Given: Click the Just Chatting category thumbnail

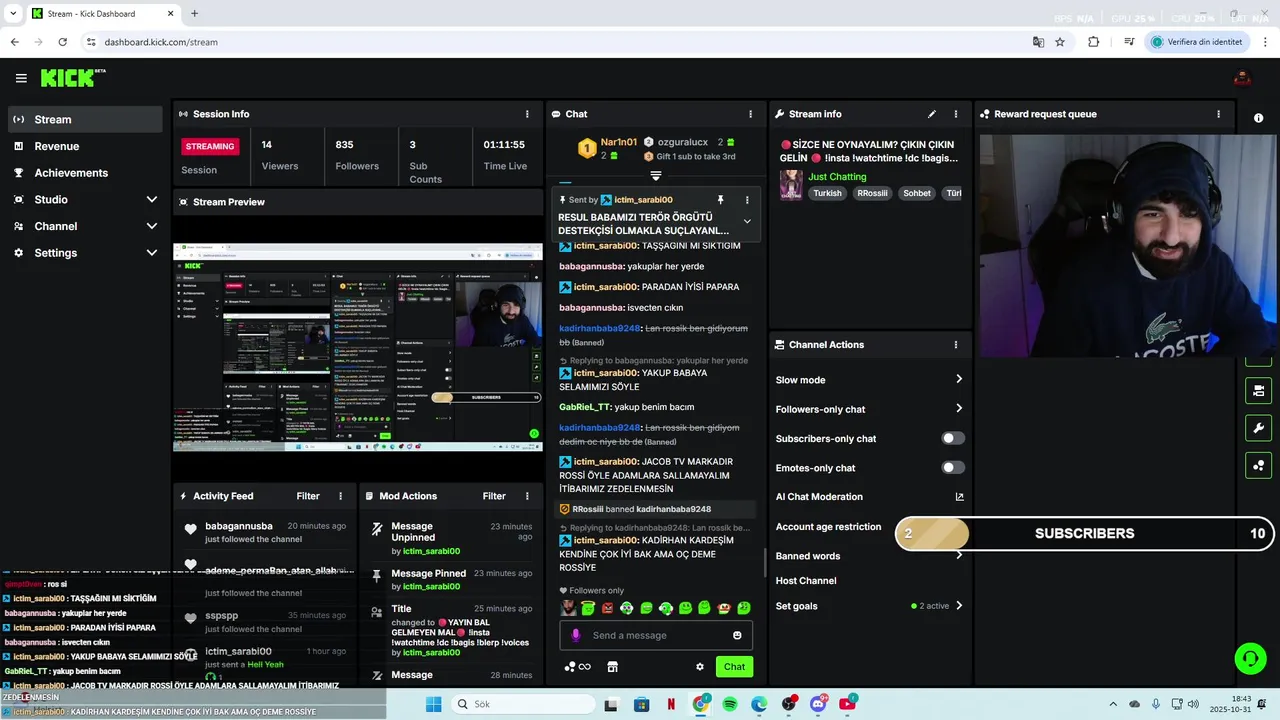Looking at the screenshot, I should coord(791,185).
